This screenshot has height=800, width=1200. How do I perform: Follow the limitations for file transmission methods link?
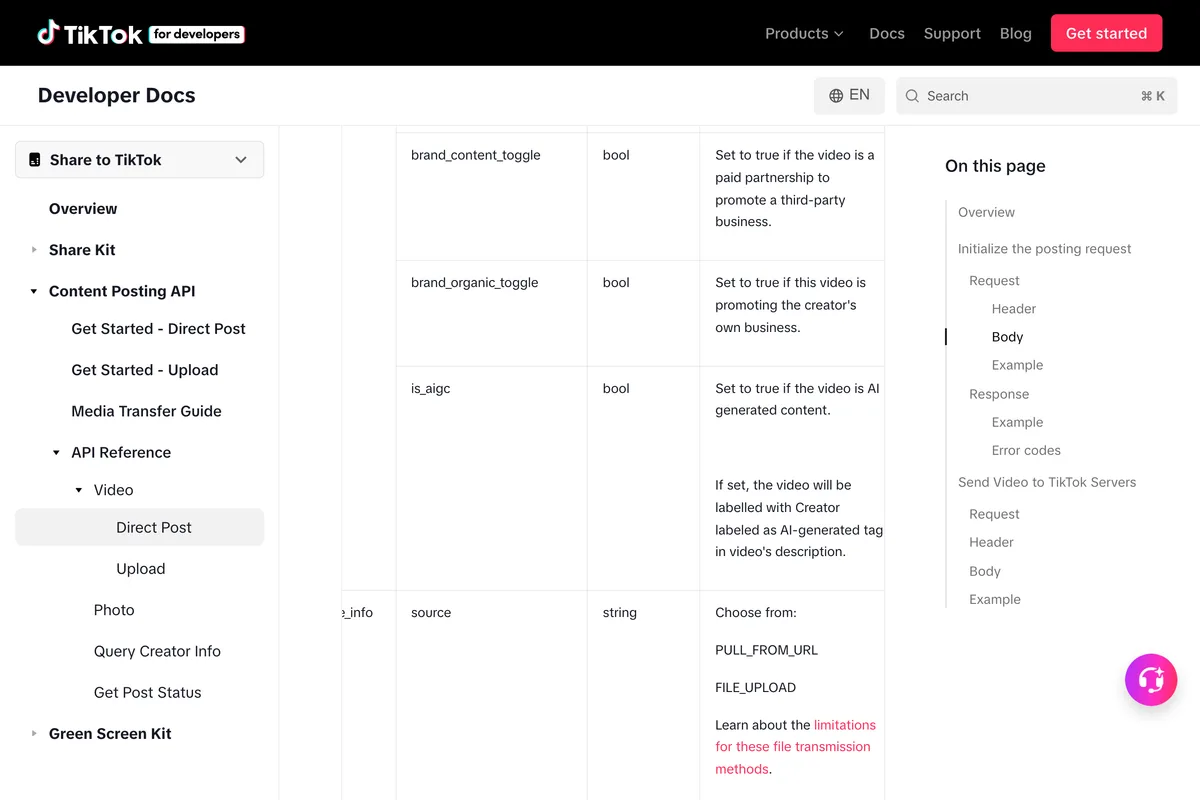tap(795, 747)
